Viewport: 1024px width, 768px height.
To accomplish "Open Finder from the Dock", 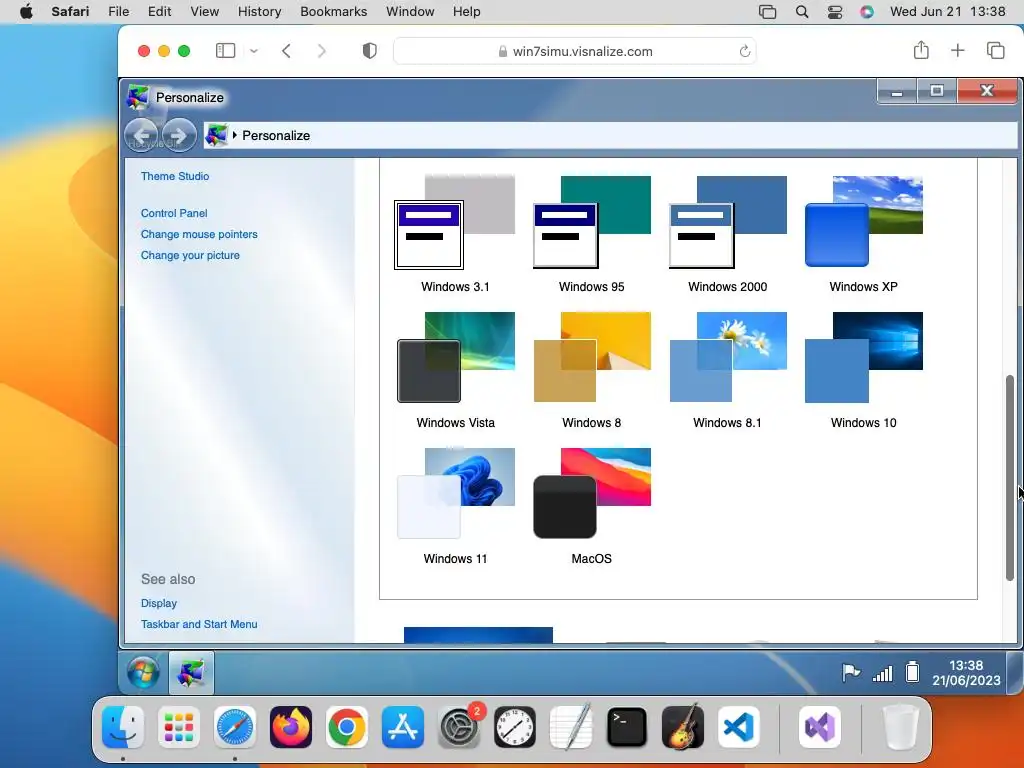I will pos(123,726).
